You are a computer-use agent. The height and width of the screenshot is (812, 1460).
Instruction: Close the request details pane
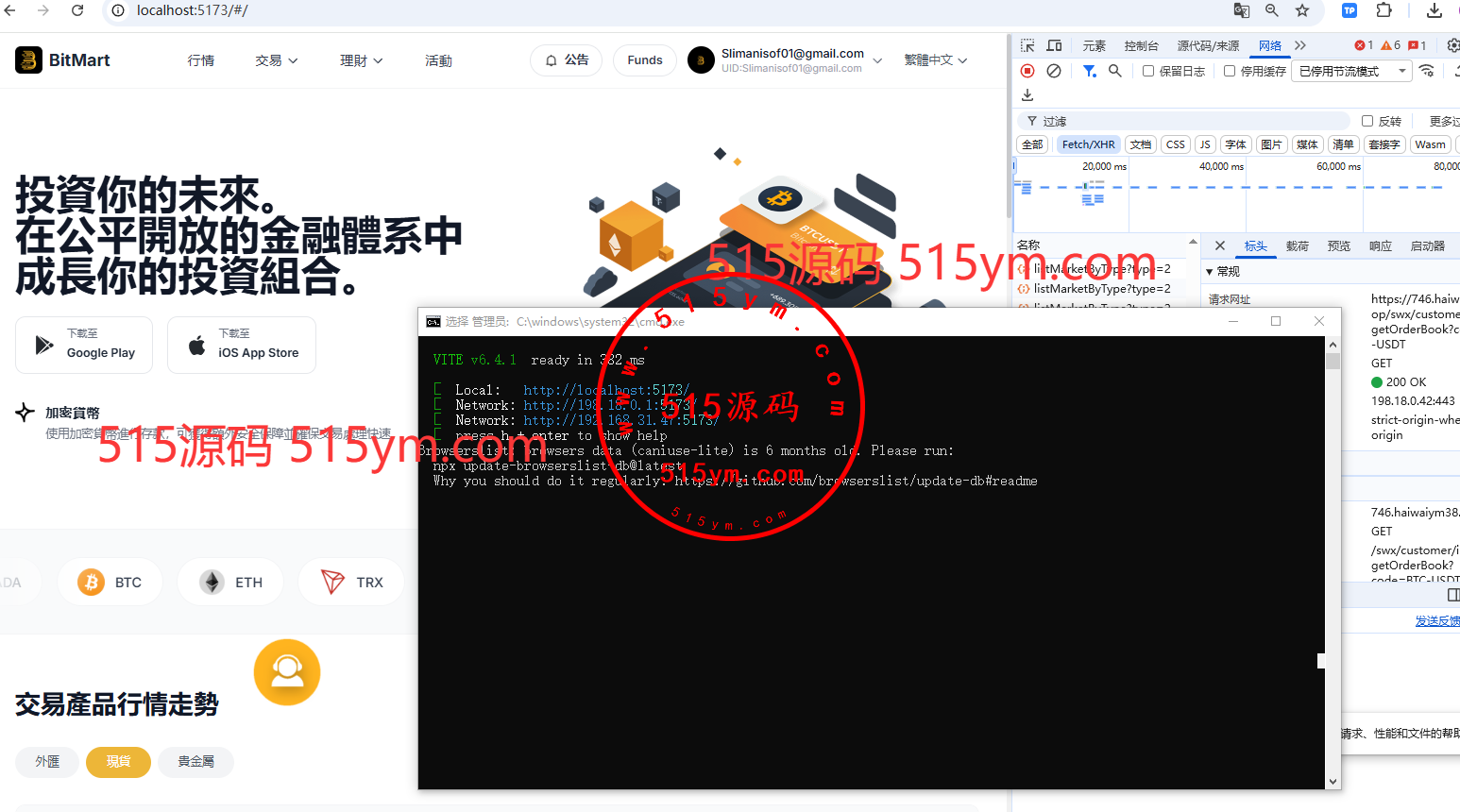[1220, 245]
